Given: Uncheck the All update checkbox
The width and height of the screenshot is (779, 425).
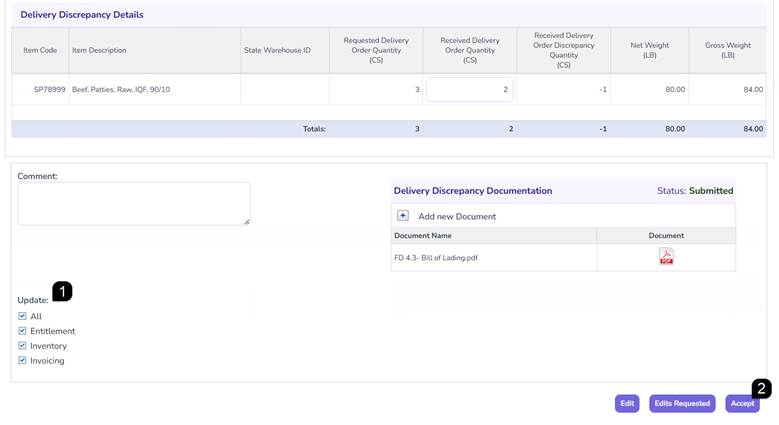Looking at the screenshot, I should click(x=22, y=316).
